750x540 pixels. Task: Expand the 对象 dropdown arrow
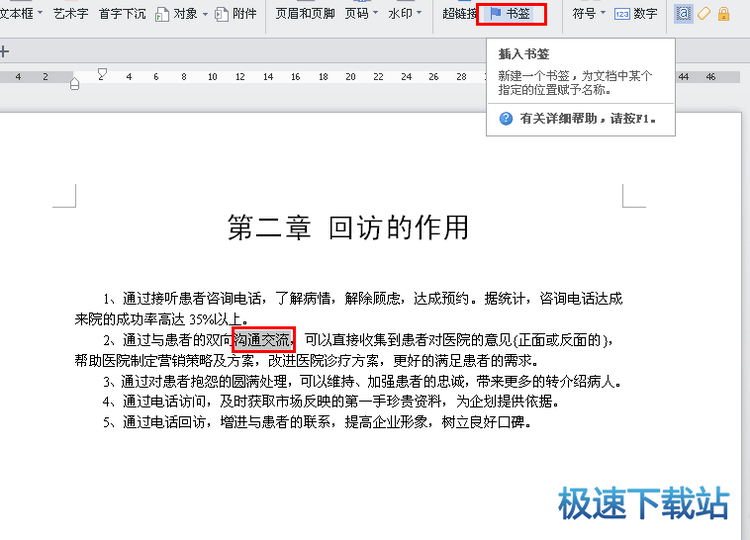point(205,14)
